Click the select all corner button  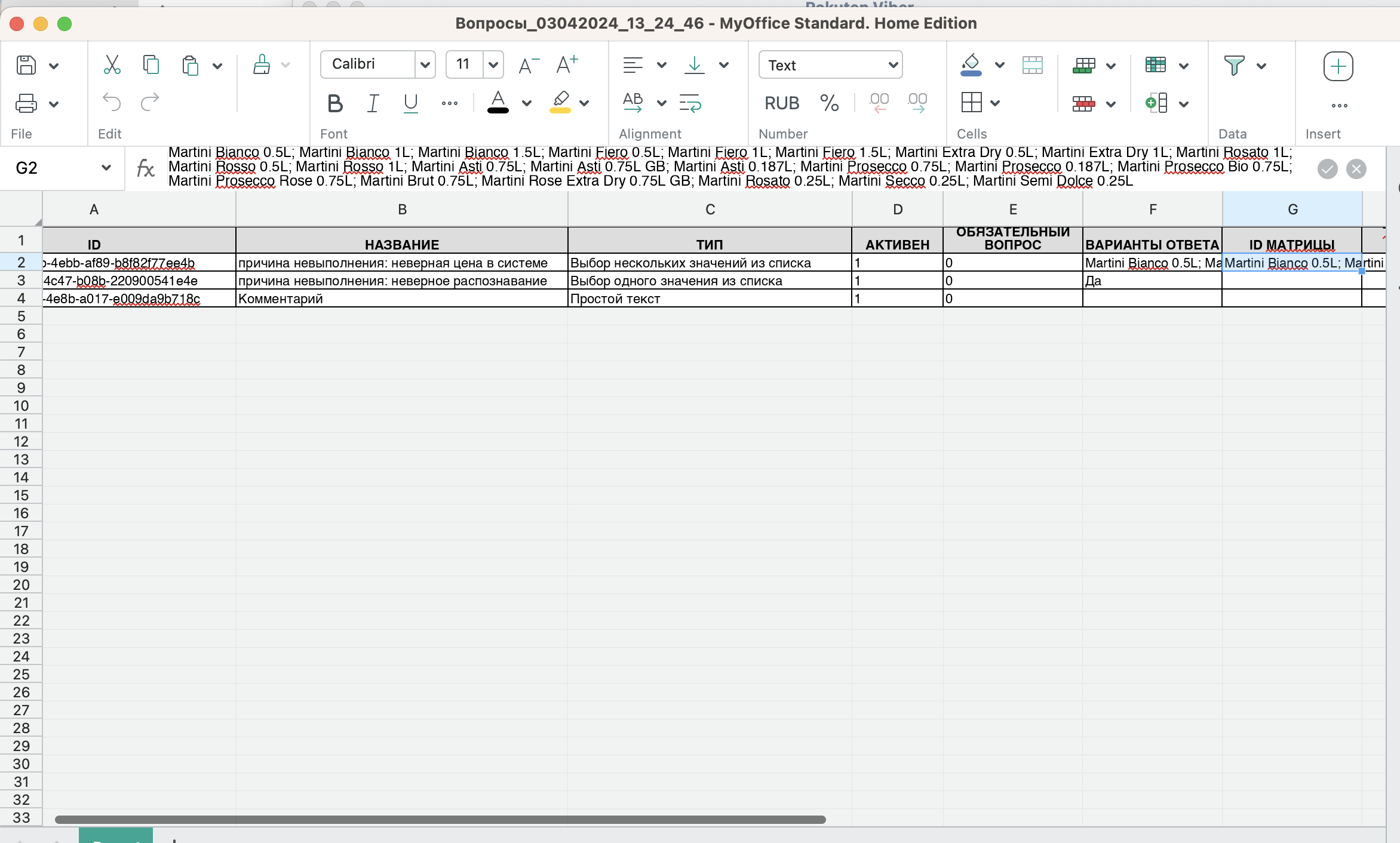(x=21, y=209)
